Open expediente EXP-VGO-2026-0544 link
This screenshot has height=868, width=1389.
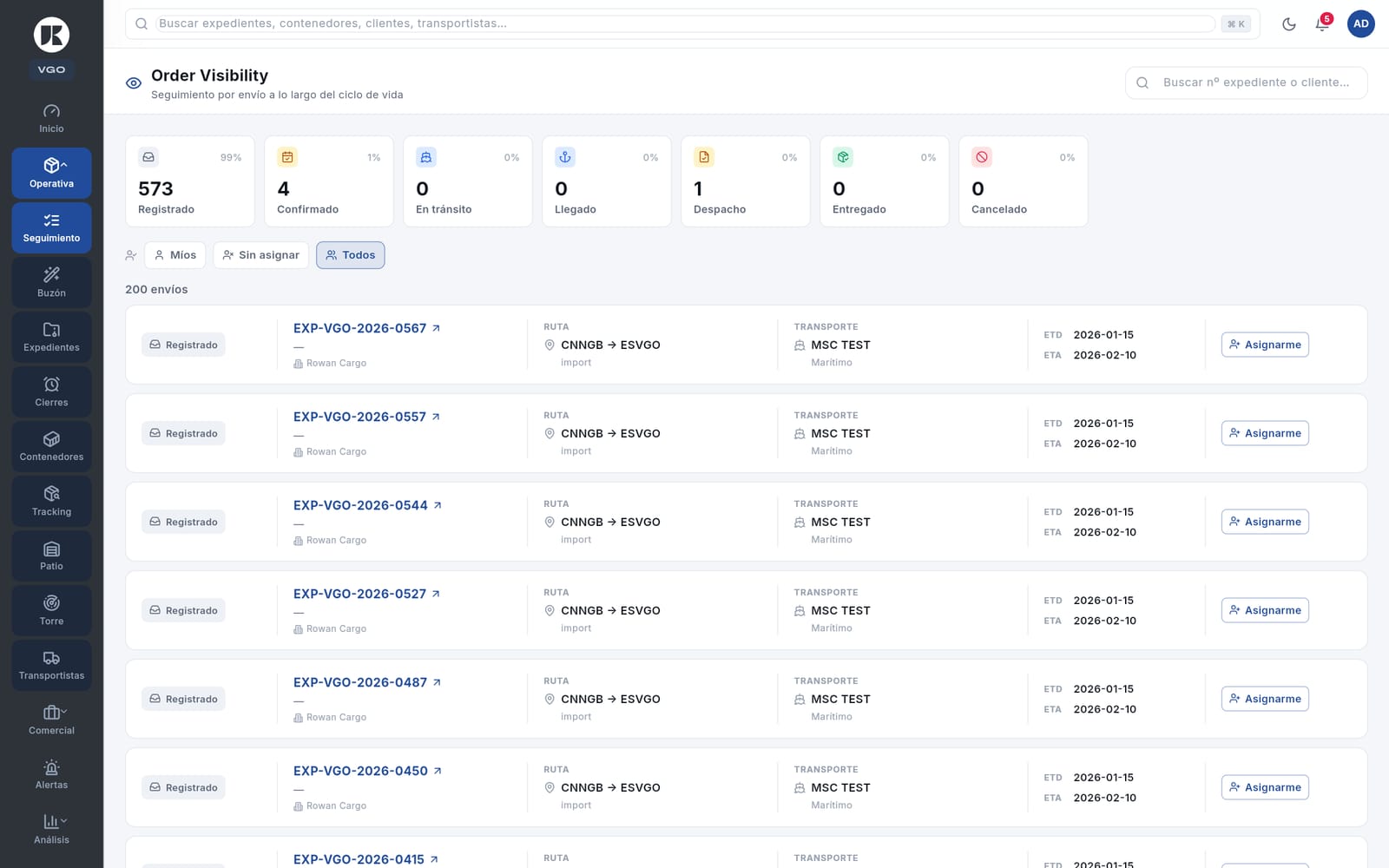[x=367, y=505]
